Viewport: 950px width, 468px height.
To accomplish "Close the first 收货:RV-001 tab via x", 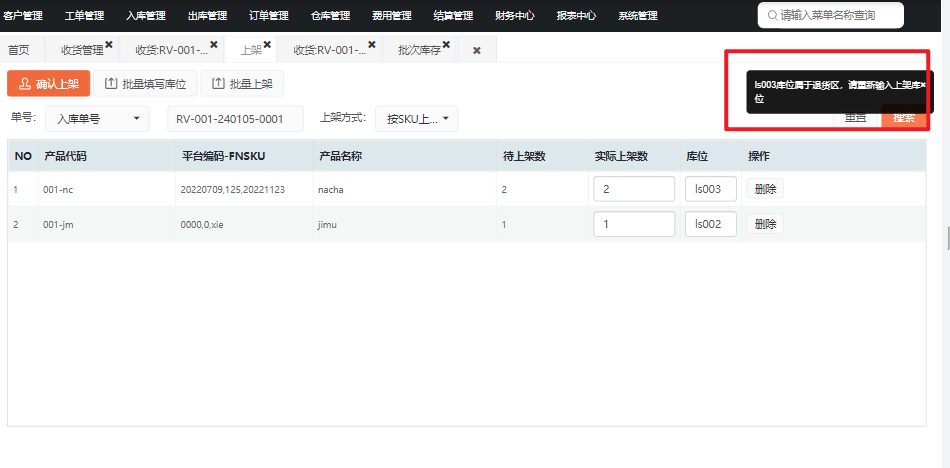I will click(214, 44).
